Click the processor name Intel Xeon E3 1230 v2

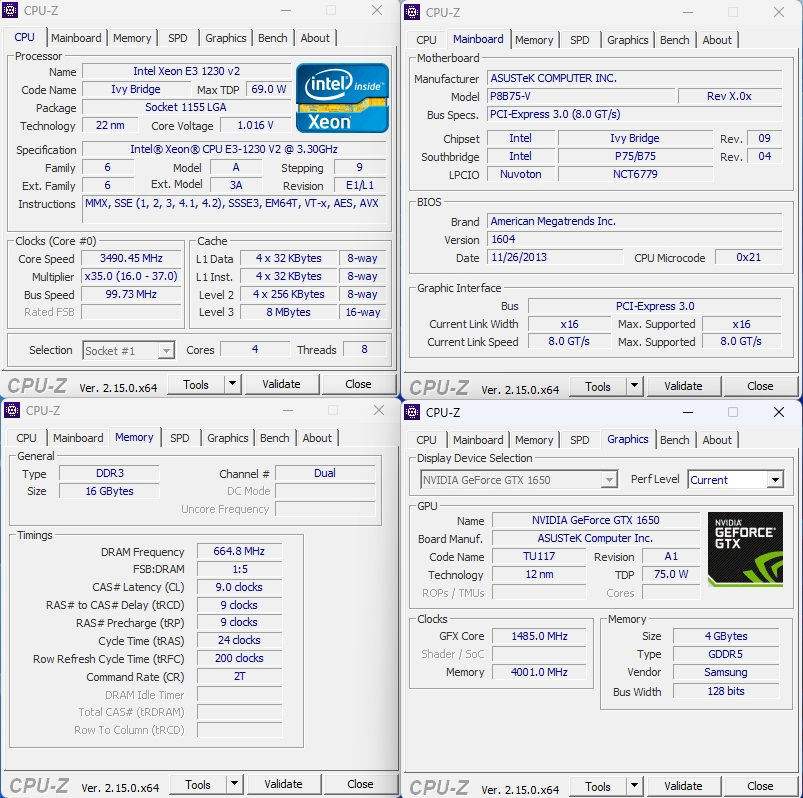pyautogui.click(x=186, y=71)
